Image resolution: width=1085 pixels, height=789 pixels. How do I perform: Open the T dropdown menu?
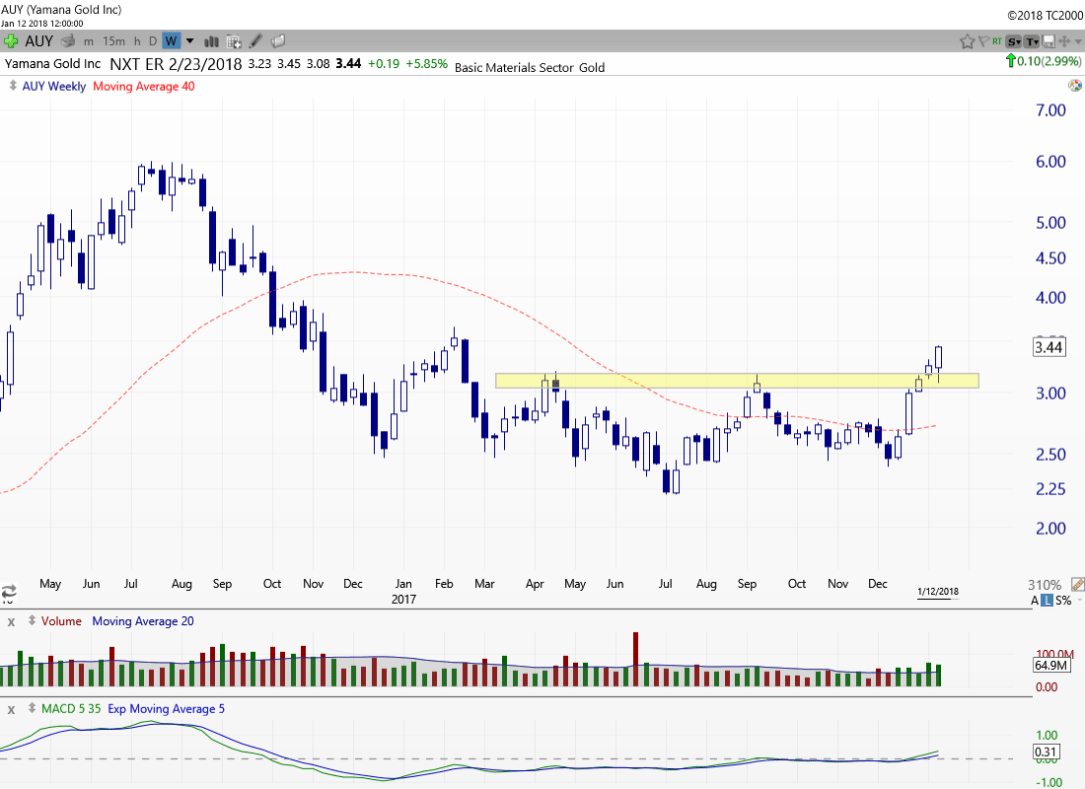[x=1030, y=41]
